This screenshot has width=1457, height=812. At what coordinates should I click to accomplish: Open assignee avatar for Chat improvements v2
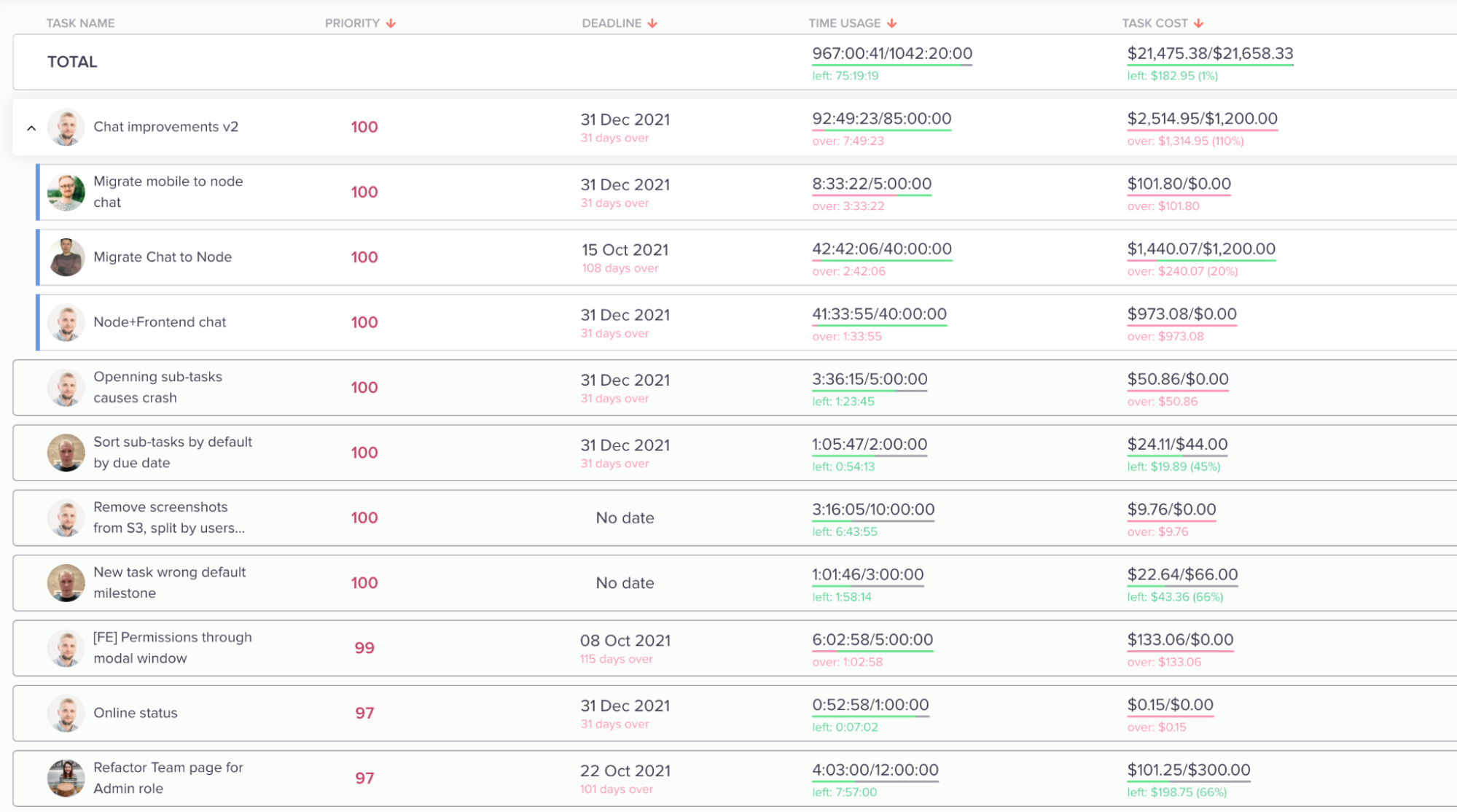click(x=66, y=127)
